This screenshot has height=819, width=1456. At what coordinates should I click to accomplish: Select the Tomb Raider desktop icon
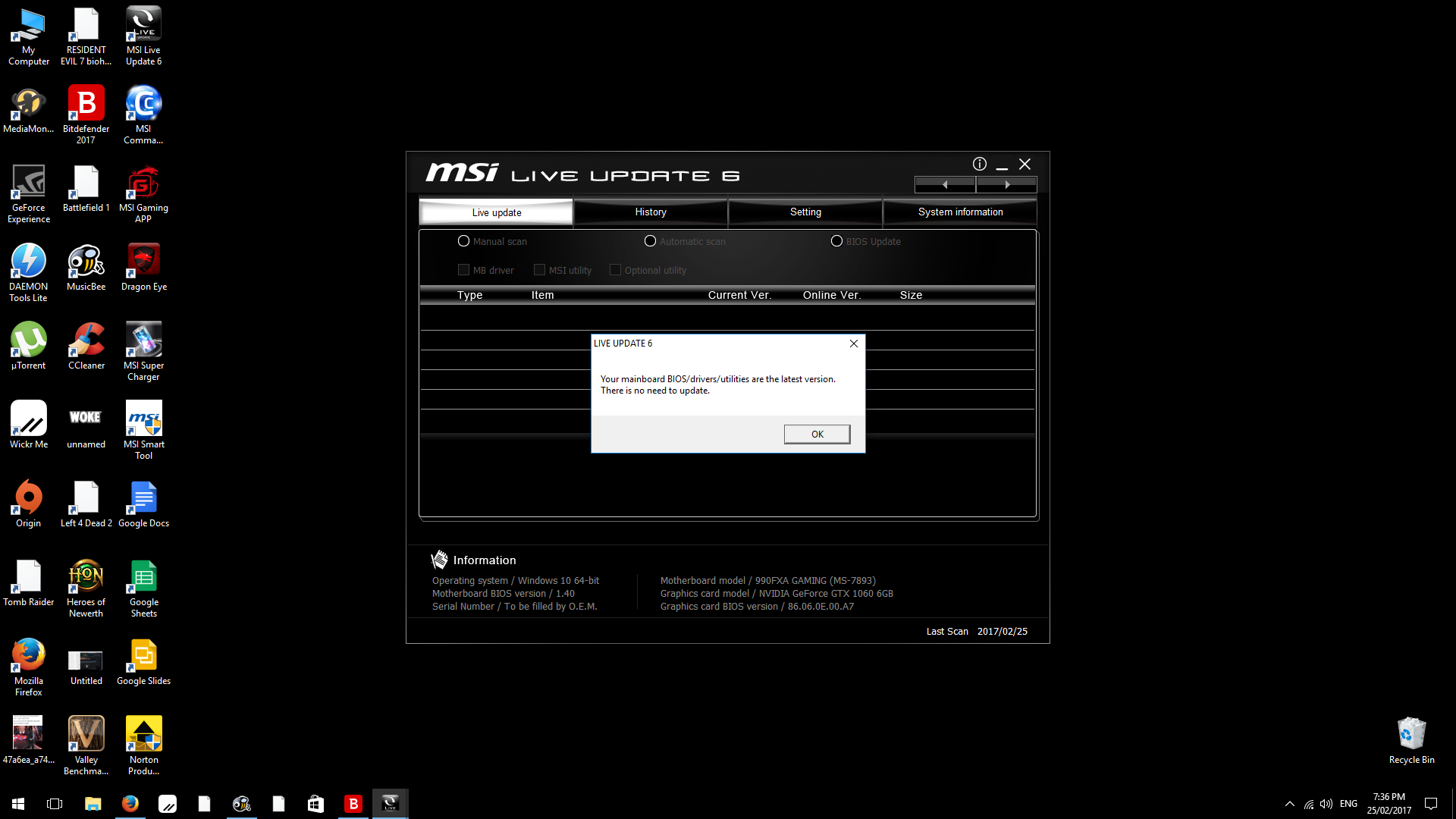click(28, 583)
